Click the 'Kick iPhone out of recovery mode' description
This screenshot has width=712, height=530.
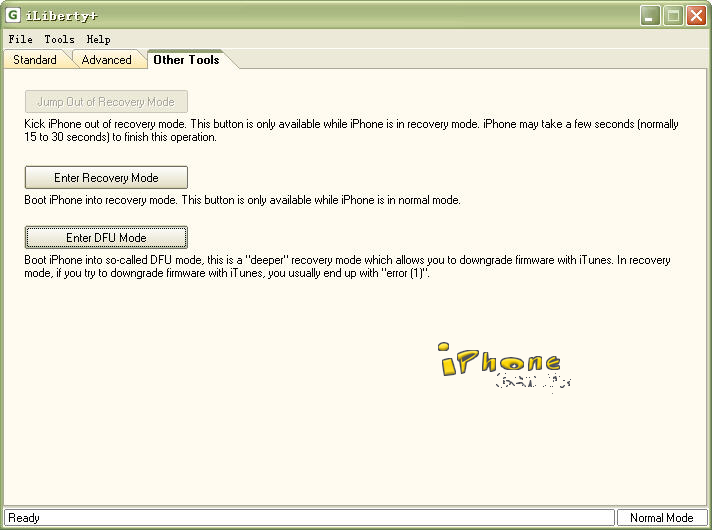pyautogui.click(x=351, y=130)
